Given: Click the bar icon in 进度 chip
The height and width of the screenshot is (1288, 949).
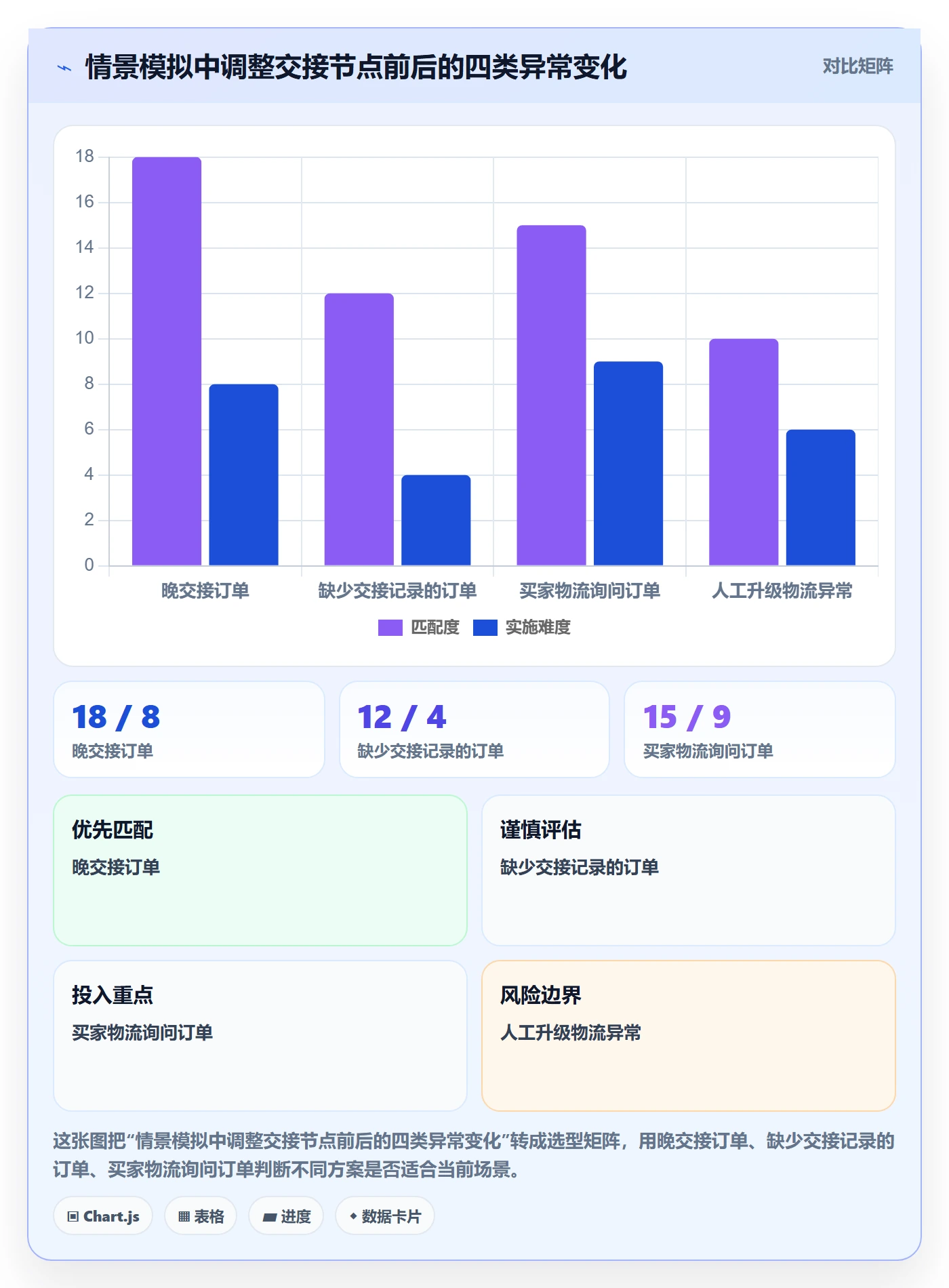Looking at the screenshot, I should click(x=269, y=1217).
